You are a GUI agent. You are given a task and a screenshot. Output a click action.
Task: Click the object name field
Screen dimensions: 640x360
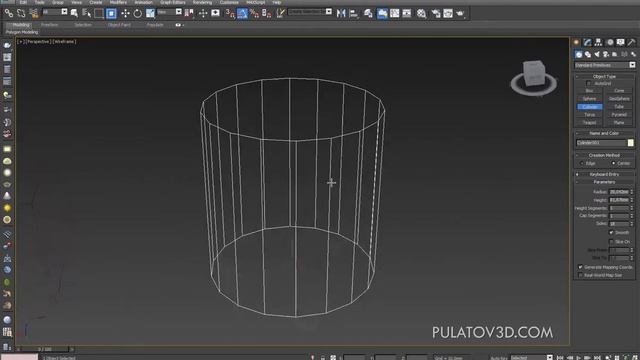pyautogui.click(x=601, y=143)
